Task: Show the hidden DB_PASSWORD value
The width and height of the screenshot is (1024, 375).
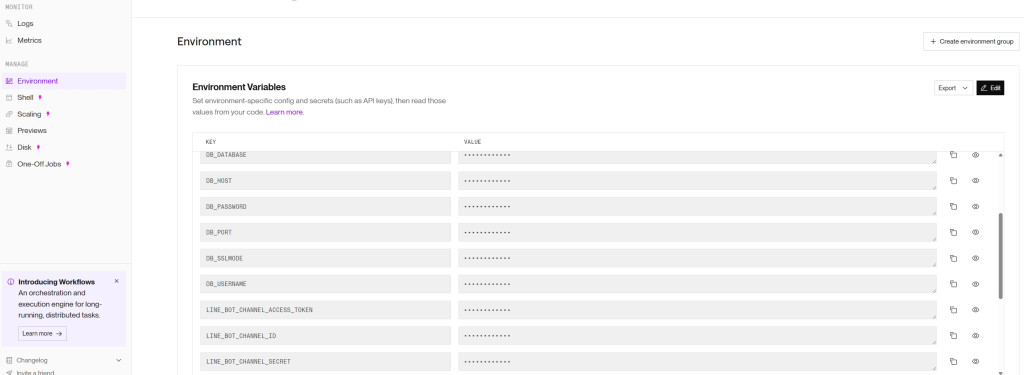Action: click(975, 206)
